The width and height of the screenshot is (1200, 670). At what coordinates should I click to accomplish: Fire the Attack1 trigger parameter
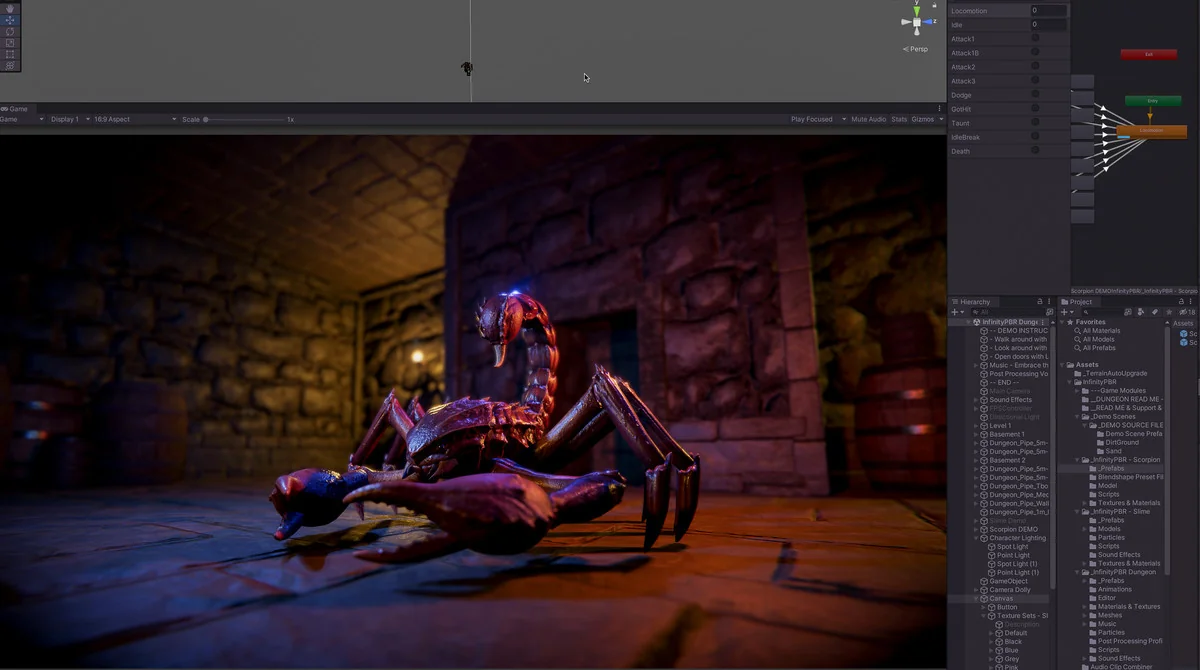[x=1035, y=39]
